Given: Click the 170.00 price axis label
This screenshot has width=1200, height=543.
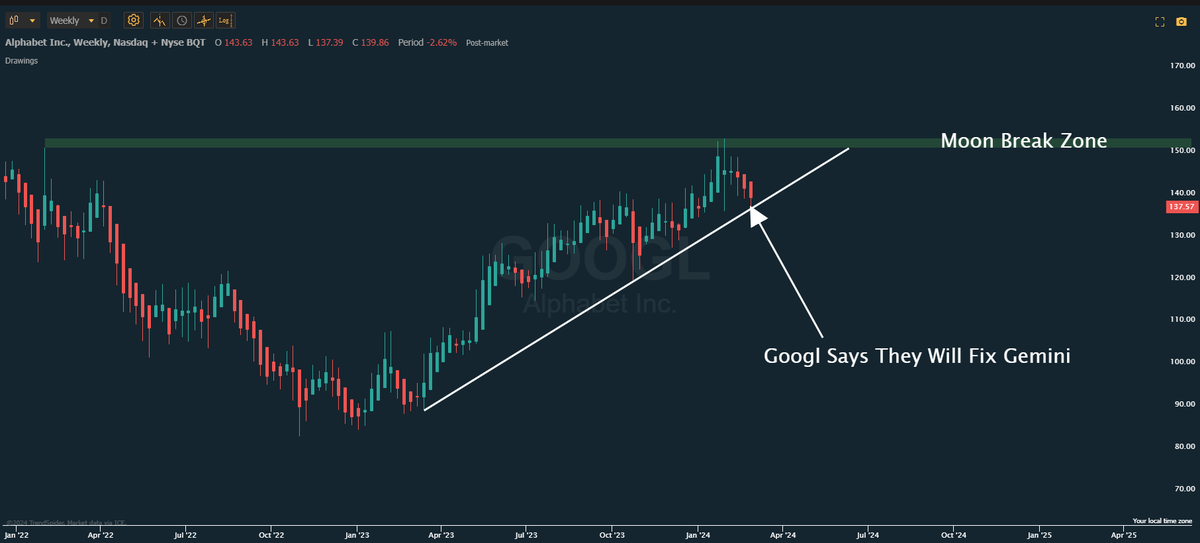Looking at the screenshot, I should (1181, 66).
